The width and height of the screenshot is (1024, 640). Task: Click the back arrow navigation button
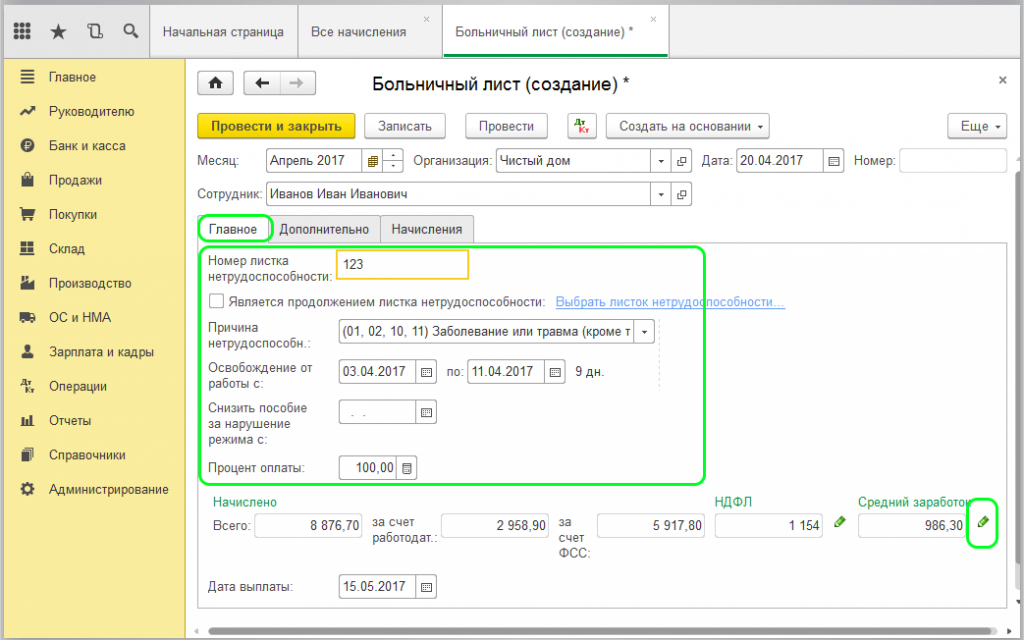click(263, 83)
